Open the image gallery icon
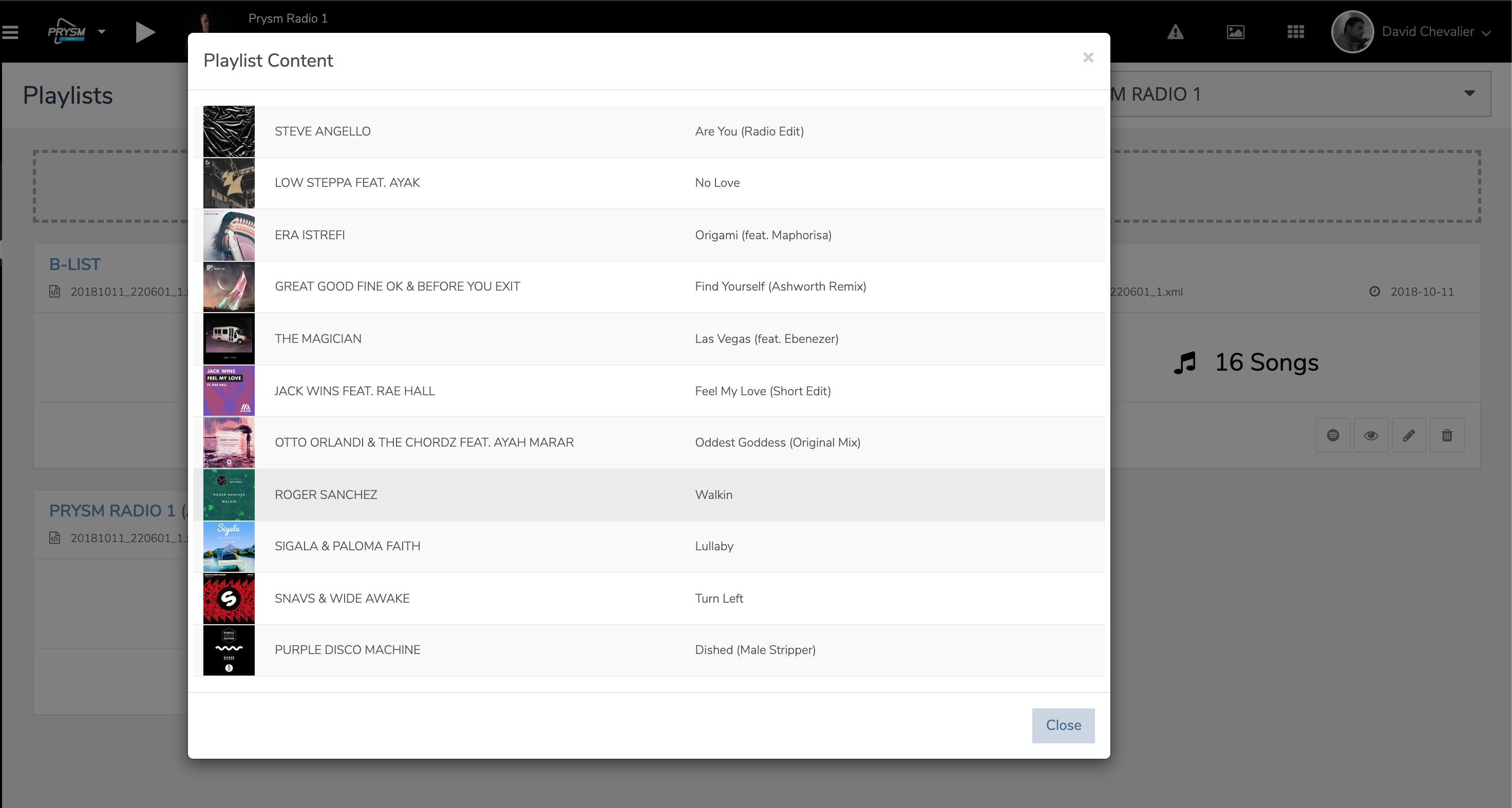This screenshot has height=808, width=1512. click(1236, 32)
